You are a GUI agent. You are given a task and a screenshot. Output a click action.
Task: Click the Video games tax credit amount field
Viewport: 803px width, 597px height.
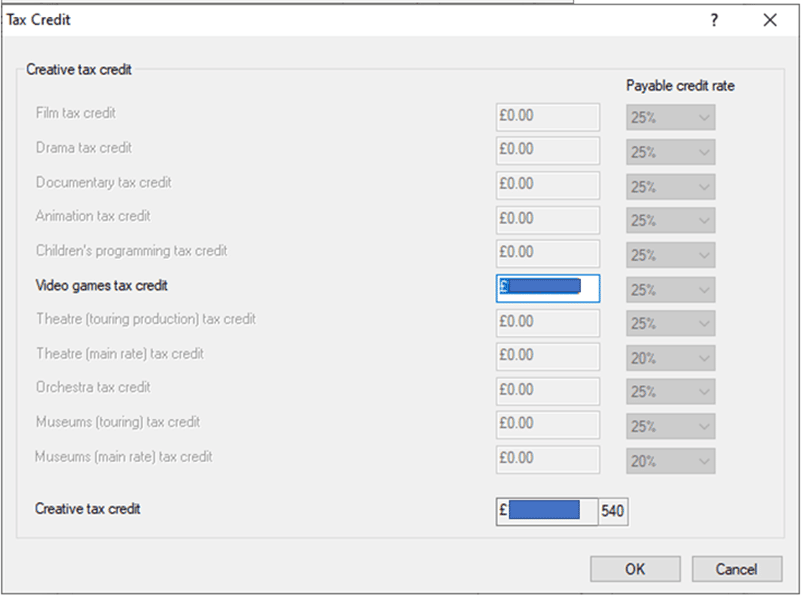click(x=548, y=288)
